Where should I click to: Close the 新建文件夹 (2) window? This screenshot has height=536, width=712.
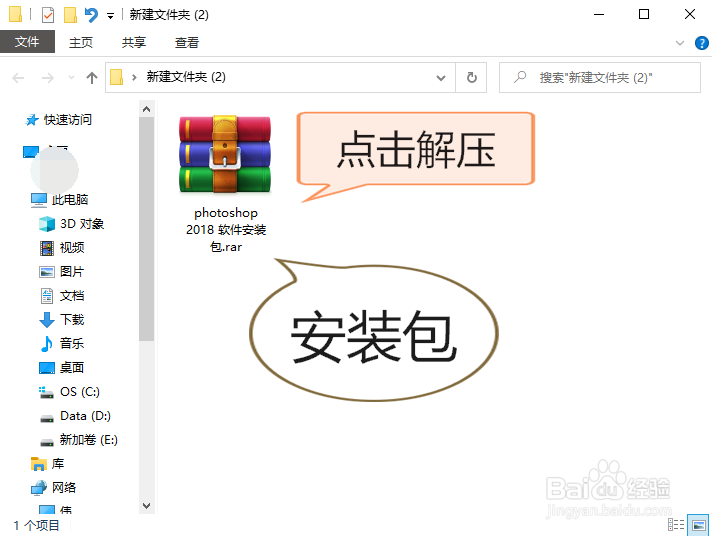click(690, 15)
